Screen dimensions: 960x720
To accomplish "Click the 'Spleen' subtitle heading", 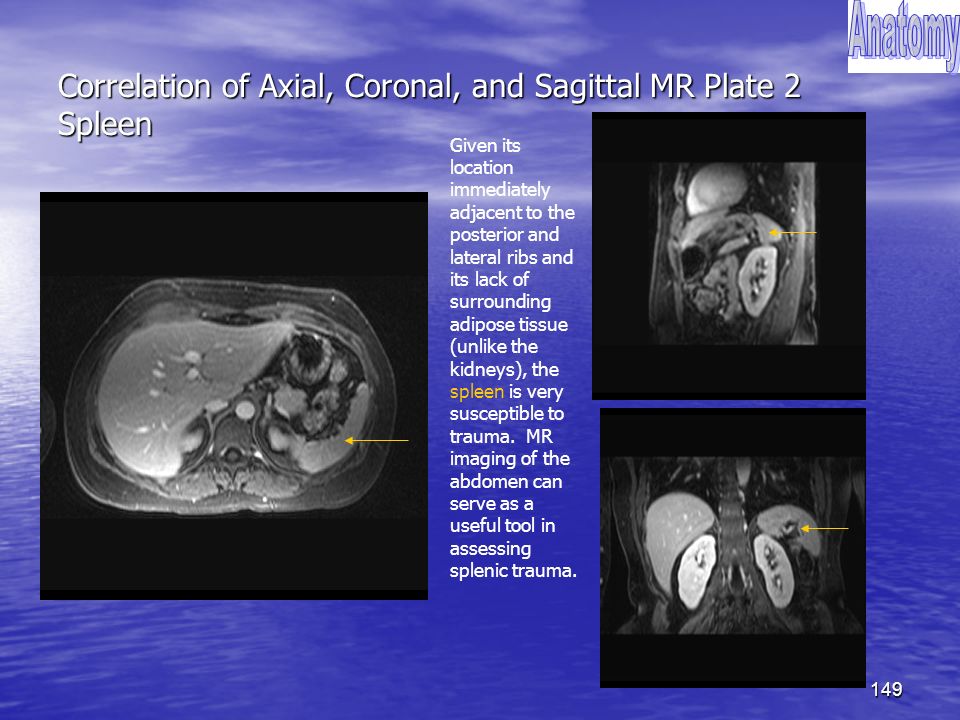I will (x=105, y=124).
